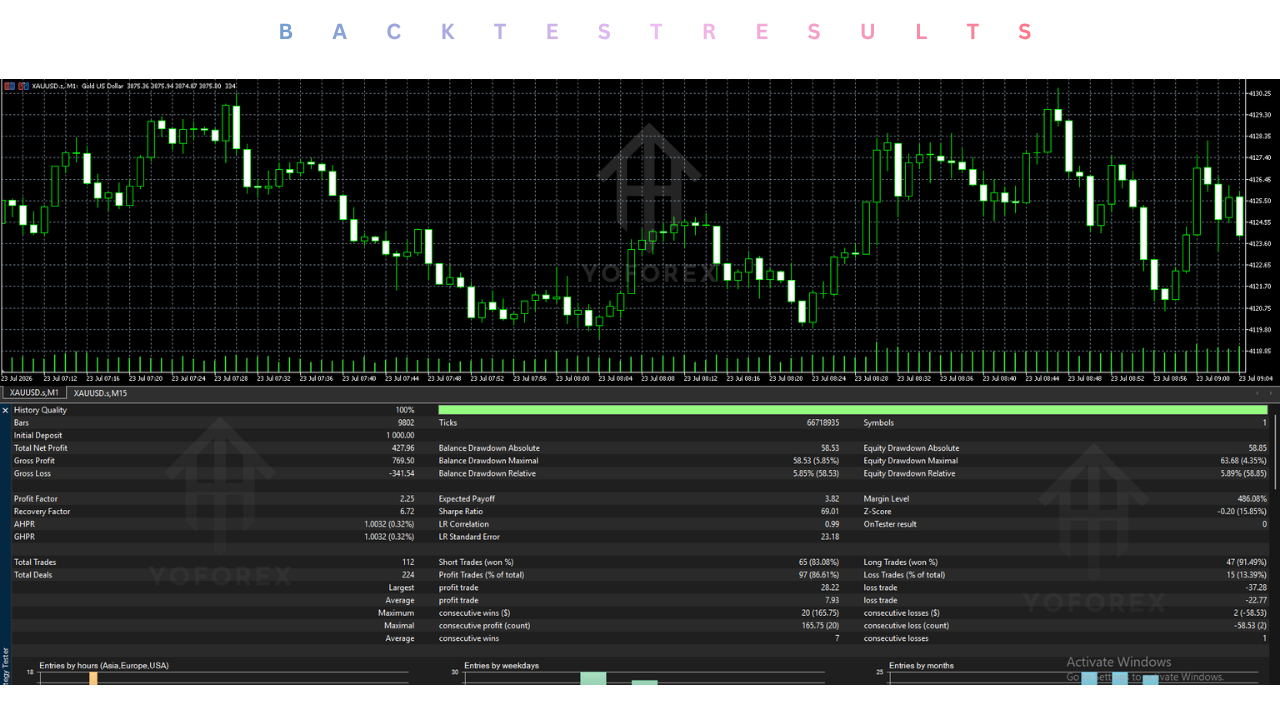Viewport: 1280px width, 720px height.
Task: Click the Total Trades value 112
Action: (408, 563)
